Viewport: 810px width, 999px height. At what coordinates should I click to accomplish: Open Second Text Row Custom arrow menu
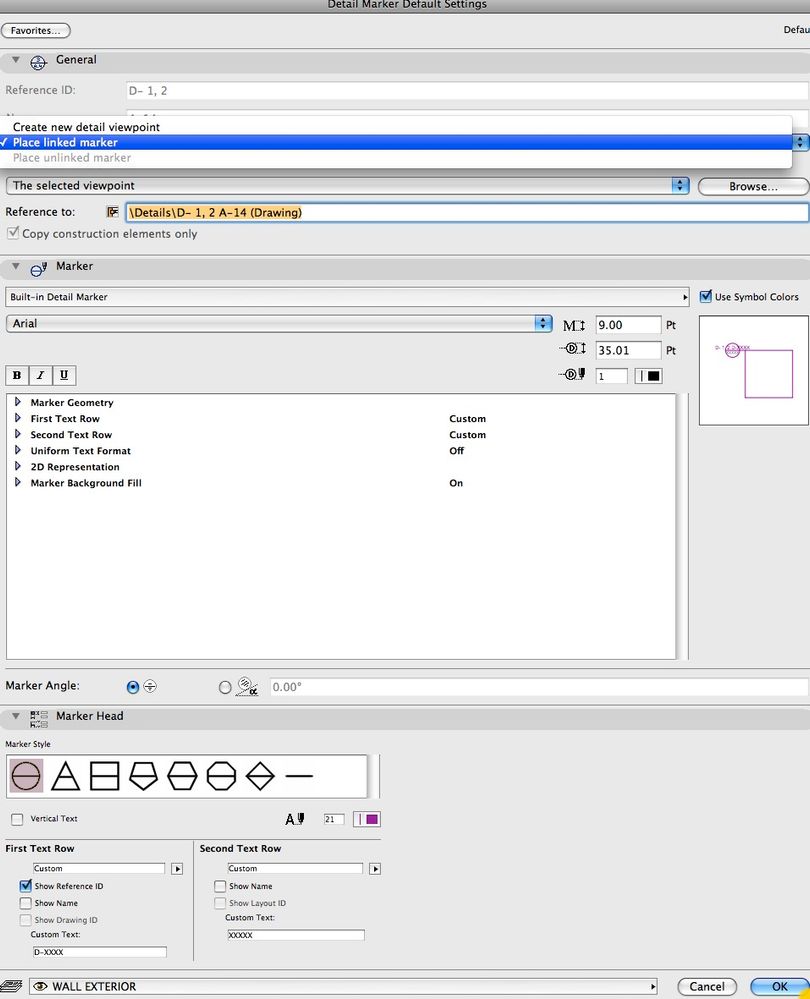pyautogui.click(x=375, y=868)
